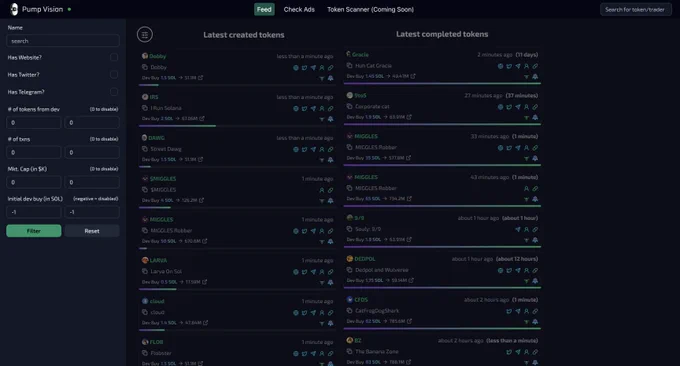The image size is (680, 366).
Task: Open the filter panel toggle beside Latest created tokens
Action: coord(145,34)
